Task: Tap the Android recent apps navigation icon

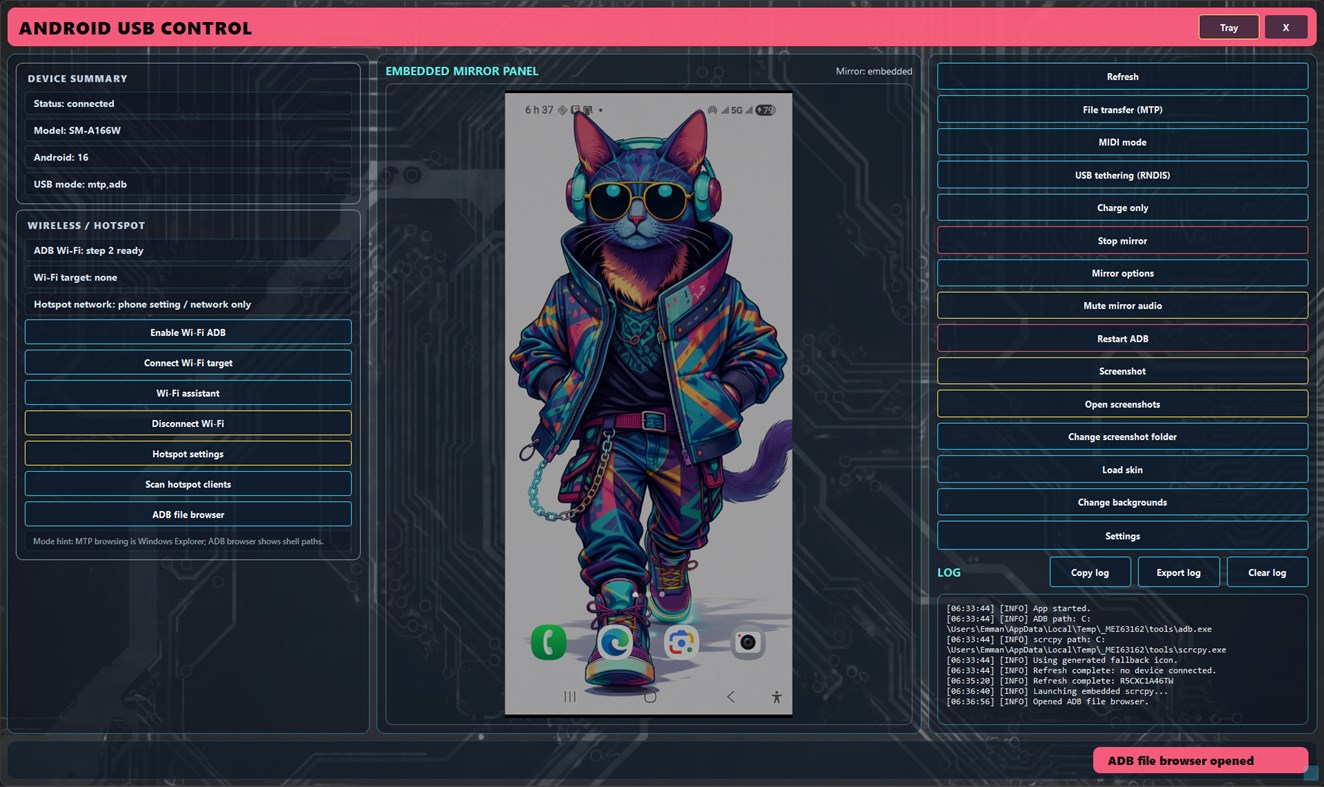Action: [x=570, y=697]
